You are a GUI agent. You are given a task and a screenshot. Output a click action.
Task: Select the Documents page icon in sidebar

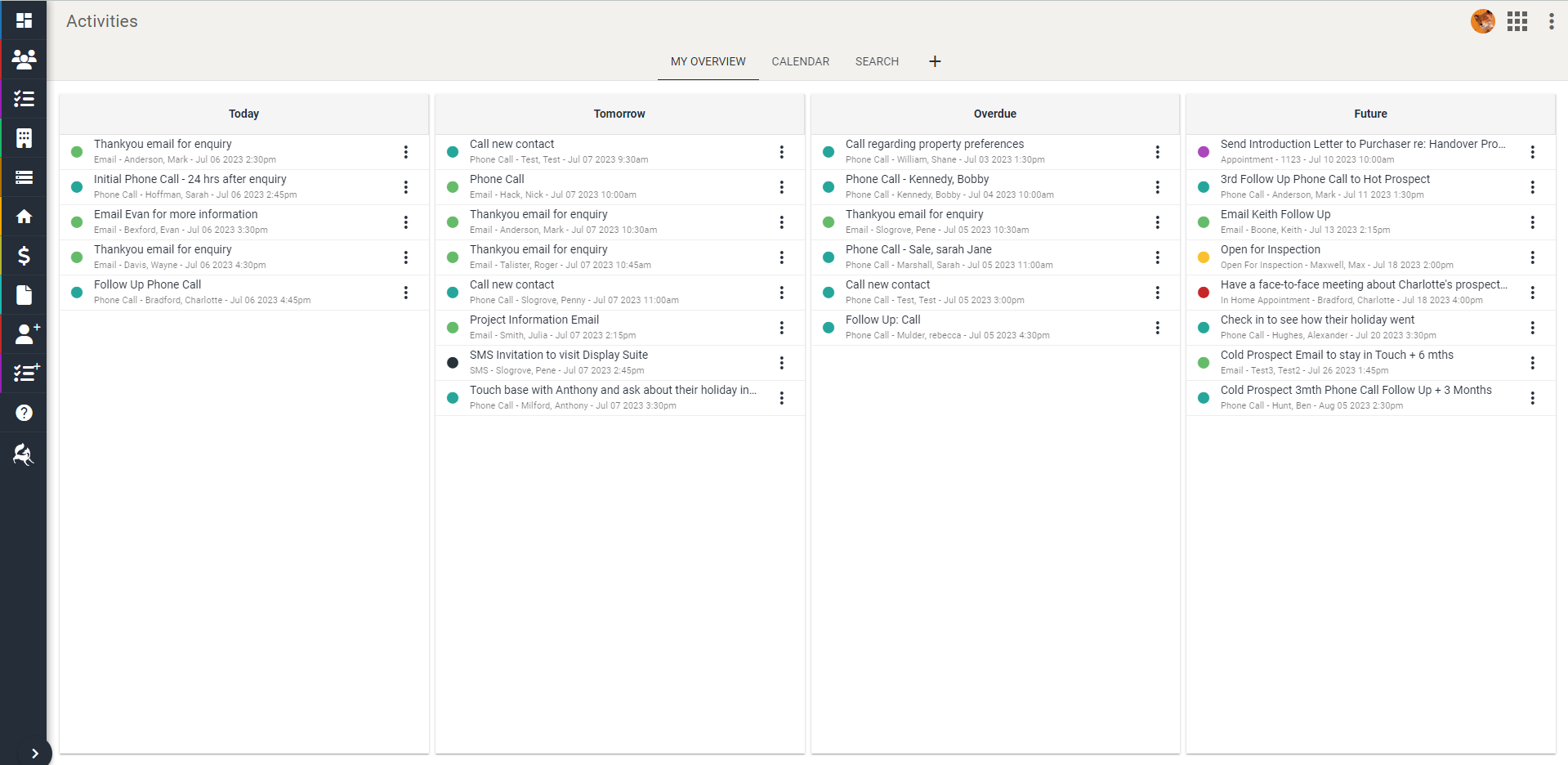(x=24, y=295)
